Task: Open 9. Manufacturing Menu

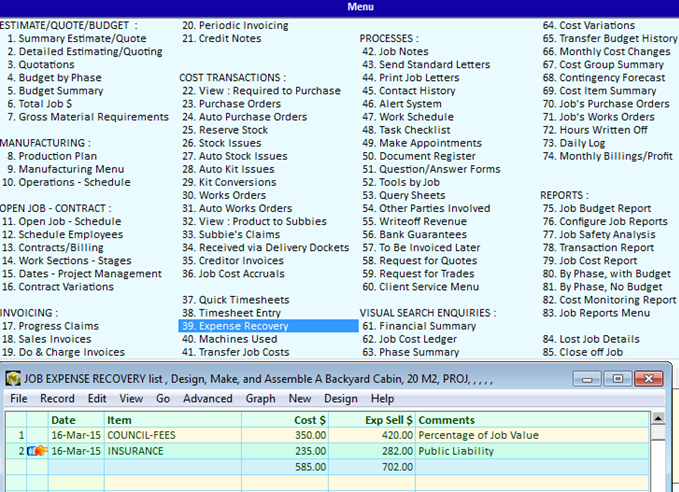Action: (65, 169)
